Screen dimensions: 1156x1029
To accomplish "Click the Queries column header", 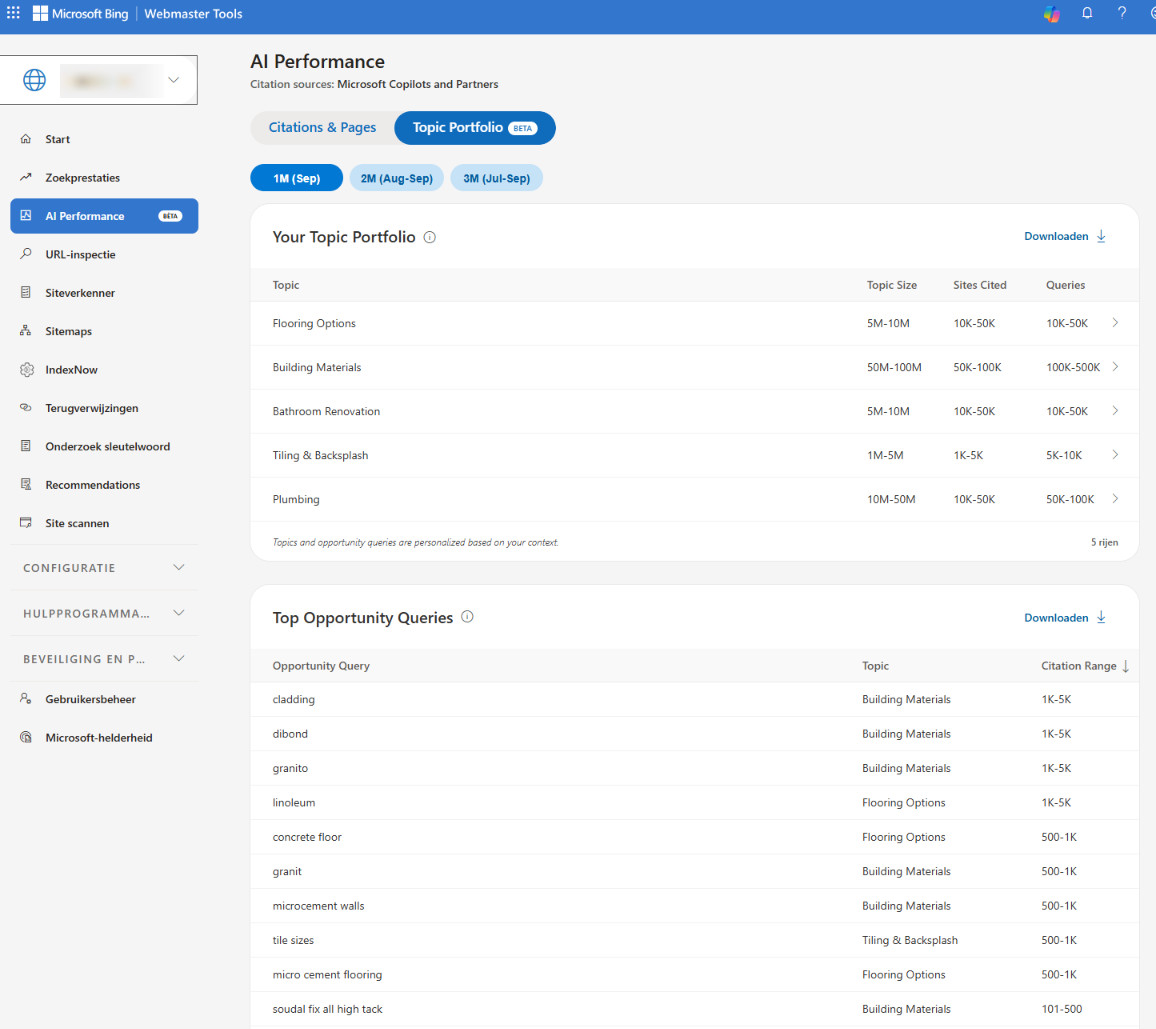I will 1065,285.
